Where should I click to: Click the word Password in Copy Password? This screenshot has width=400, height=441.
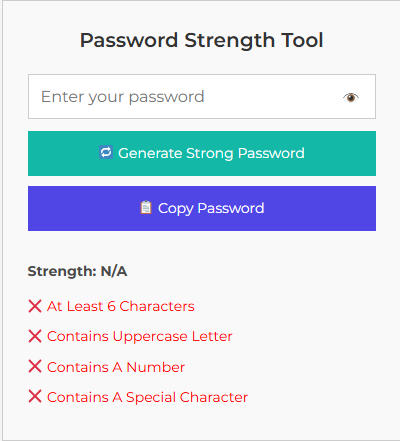pyautogui.click(x=231, y=208)
